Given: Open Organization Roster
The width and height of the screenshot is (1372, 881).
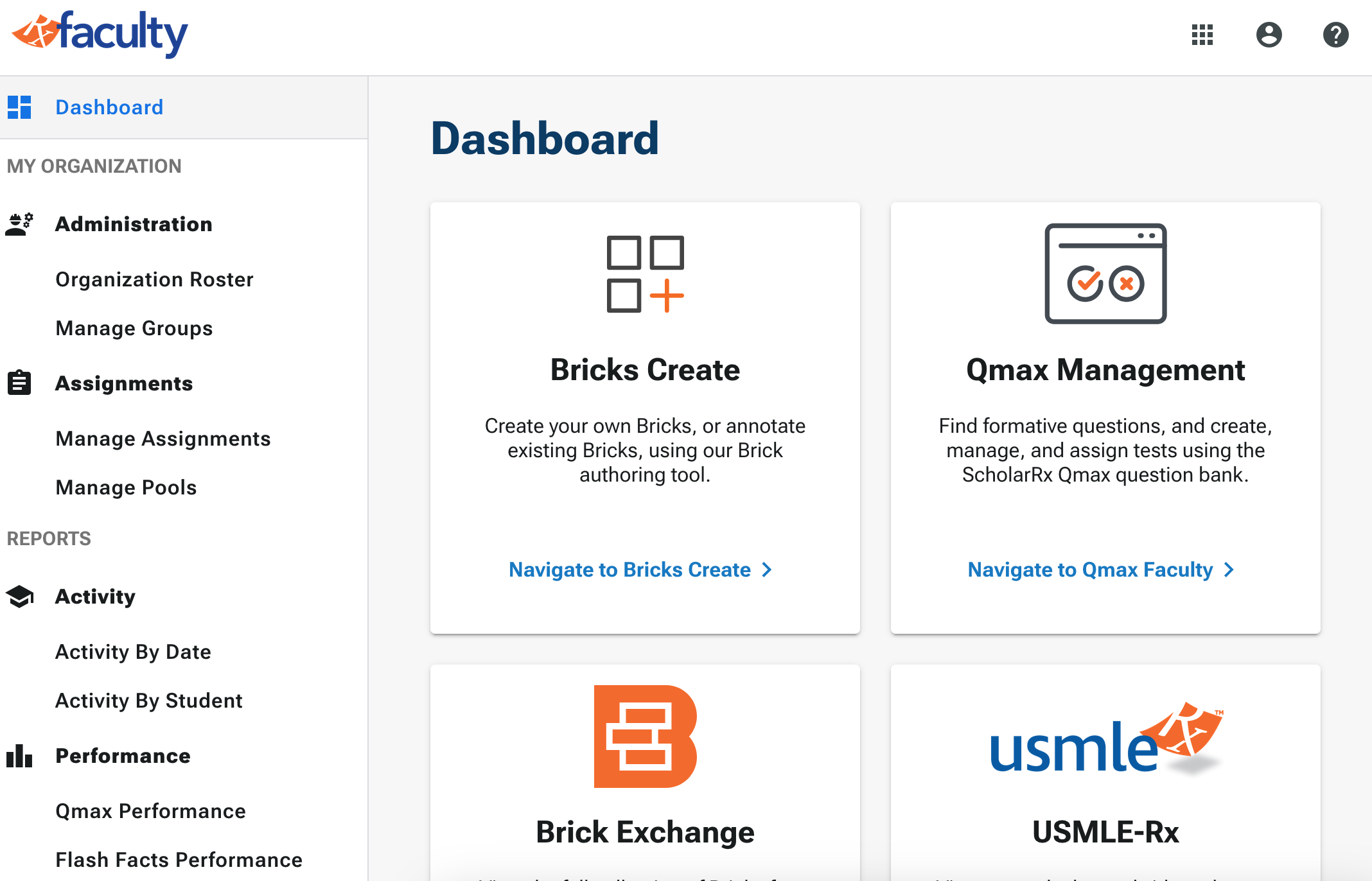Looking at the screenshot, I should coord(154,279).
